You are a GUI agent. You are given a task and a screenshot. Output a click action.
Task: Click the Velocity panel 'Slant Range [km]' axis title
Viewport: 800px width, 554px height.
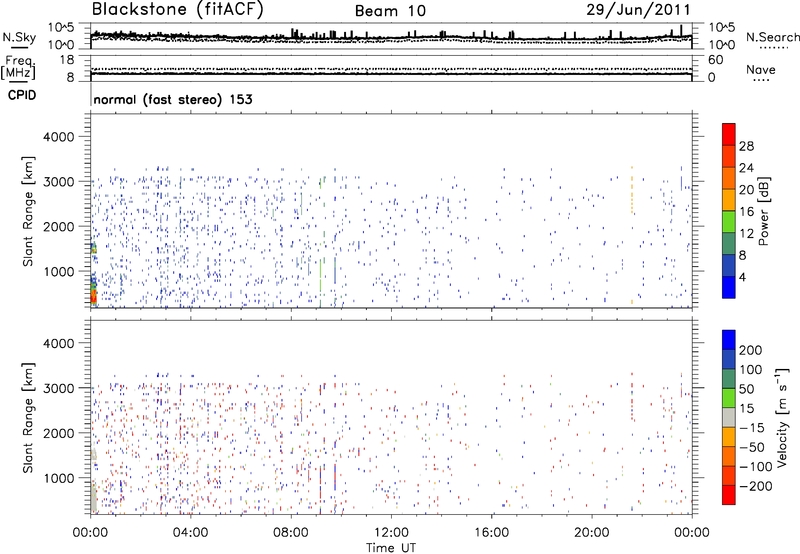pyautogui.click(x=28, y=417)
